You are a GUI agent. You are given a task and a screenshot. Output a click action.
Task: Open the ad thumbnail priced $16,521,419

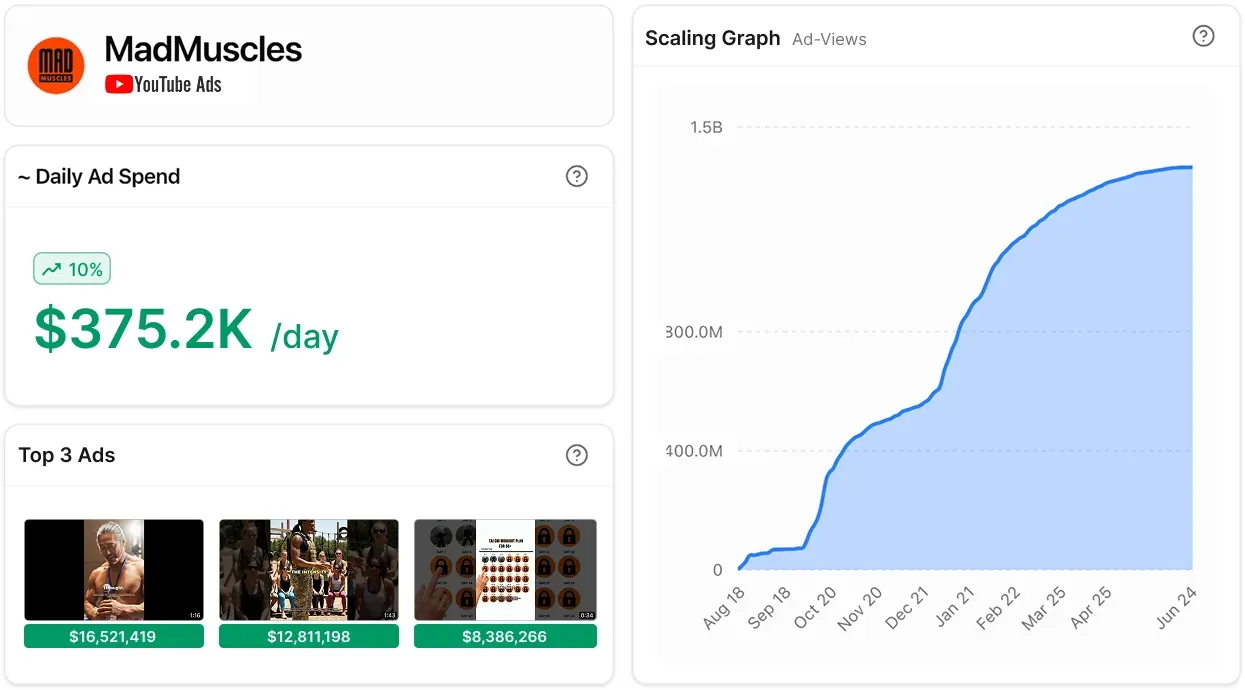point(114,570)
